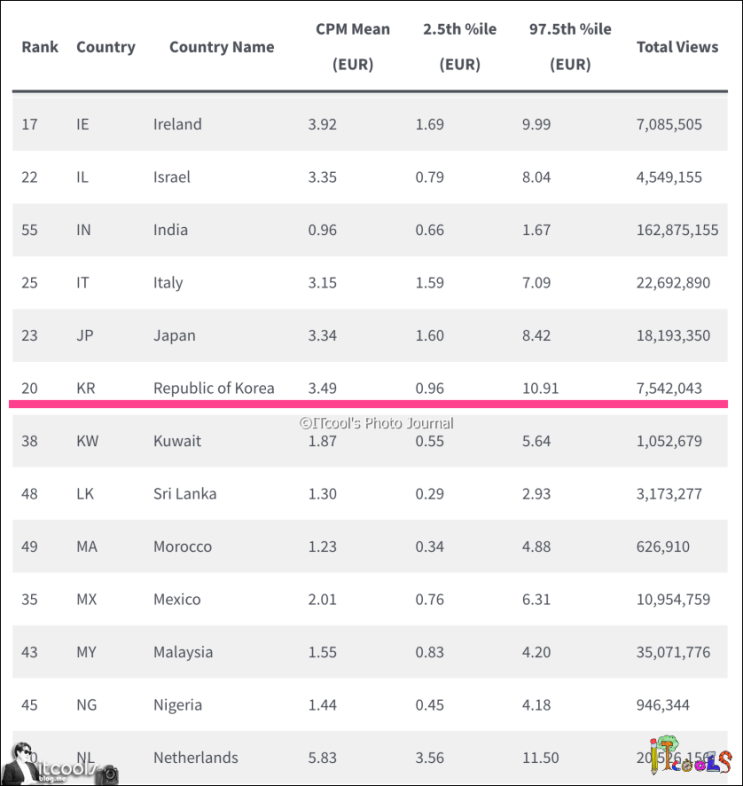The height and width of the screenshot is (786, 743).
Task: Click India's total views value 162,875,155
Action: (x=677, y=230)
